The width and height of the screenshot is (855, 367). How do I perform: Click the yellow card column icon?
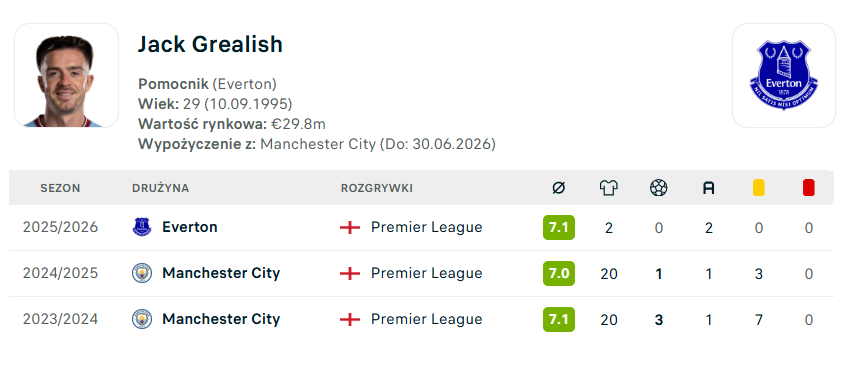(x=758, y=188)
